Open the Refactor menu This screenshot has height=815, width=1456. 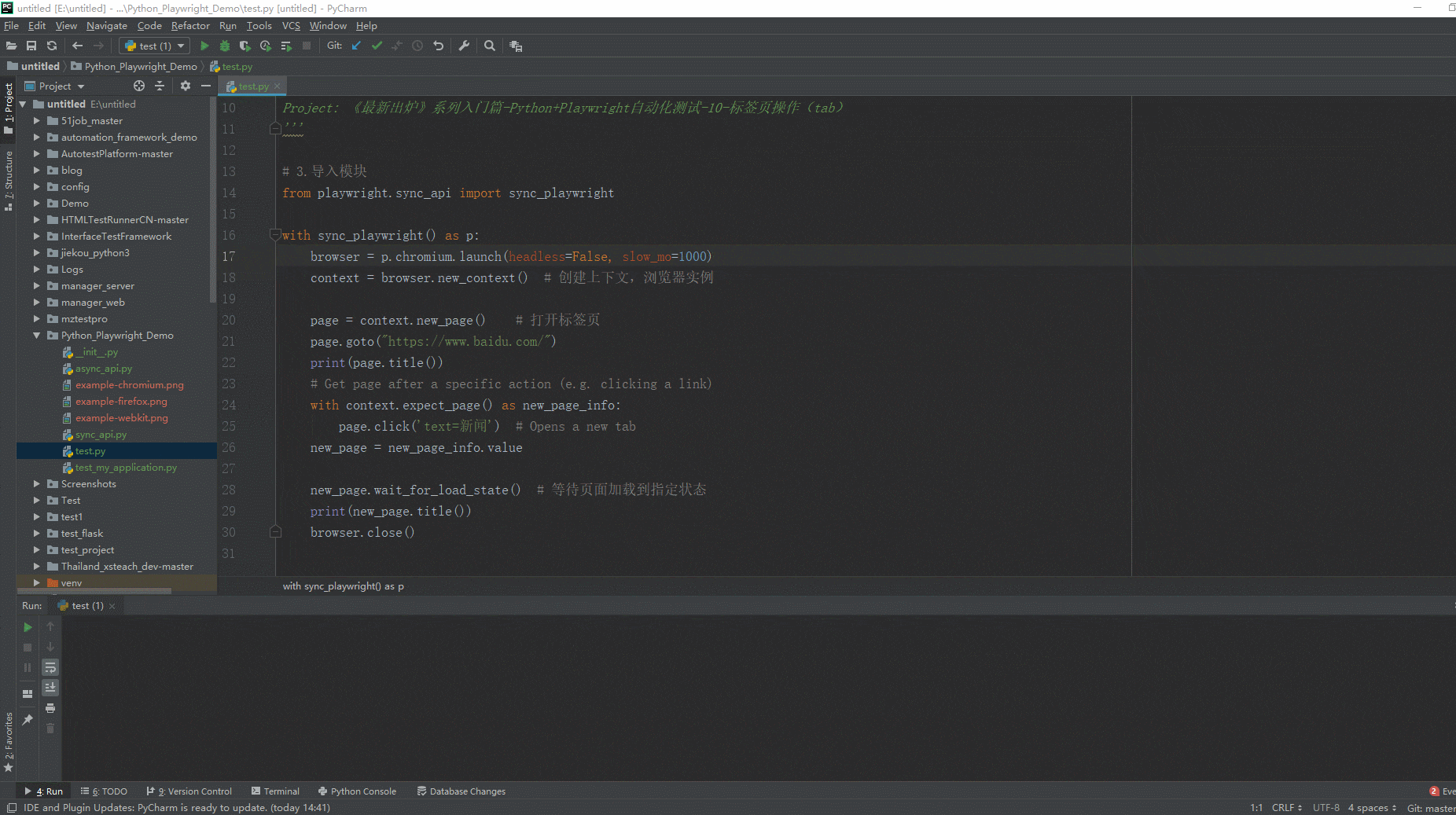190,25
